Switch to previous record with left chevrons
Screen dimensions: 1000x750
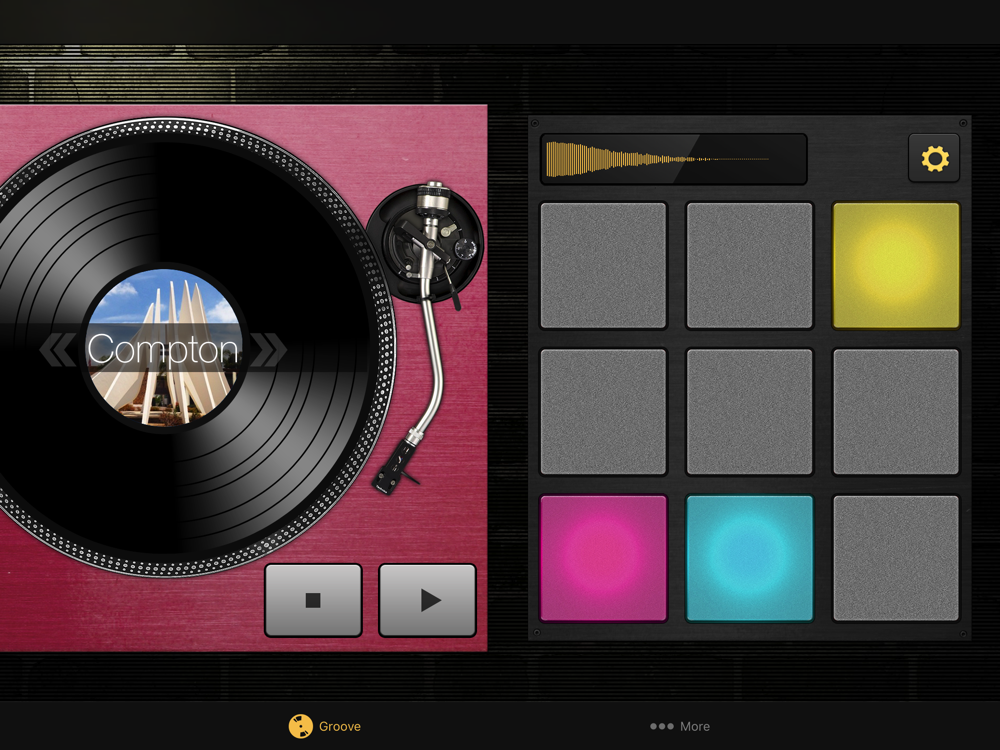pos(59,349)
